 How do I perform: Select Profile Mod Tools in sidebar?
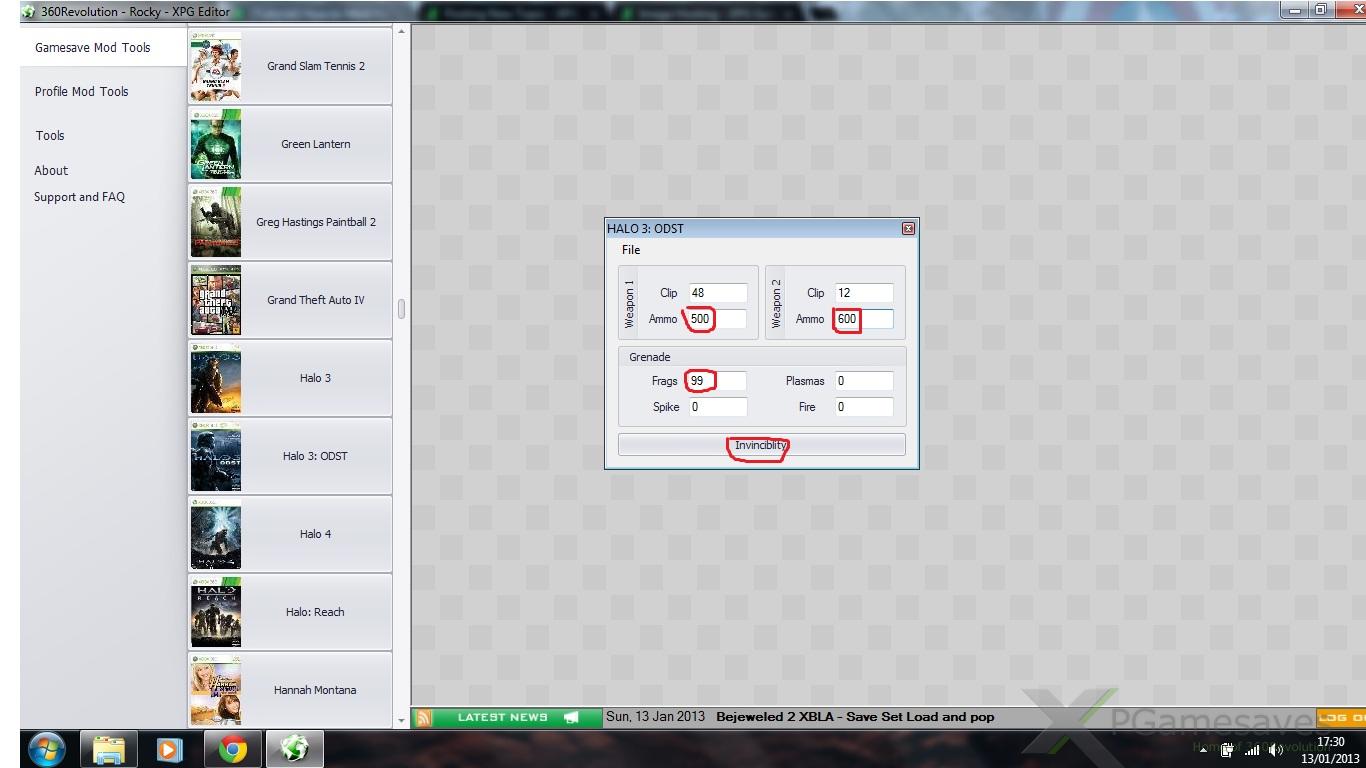(82, 92)
